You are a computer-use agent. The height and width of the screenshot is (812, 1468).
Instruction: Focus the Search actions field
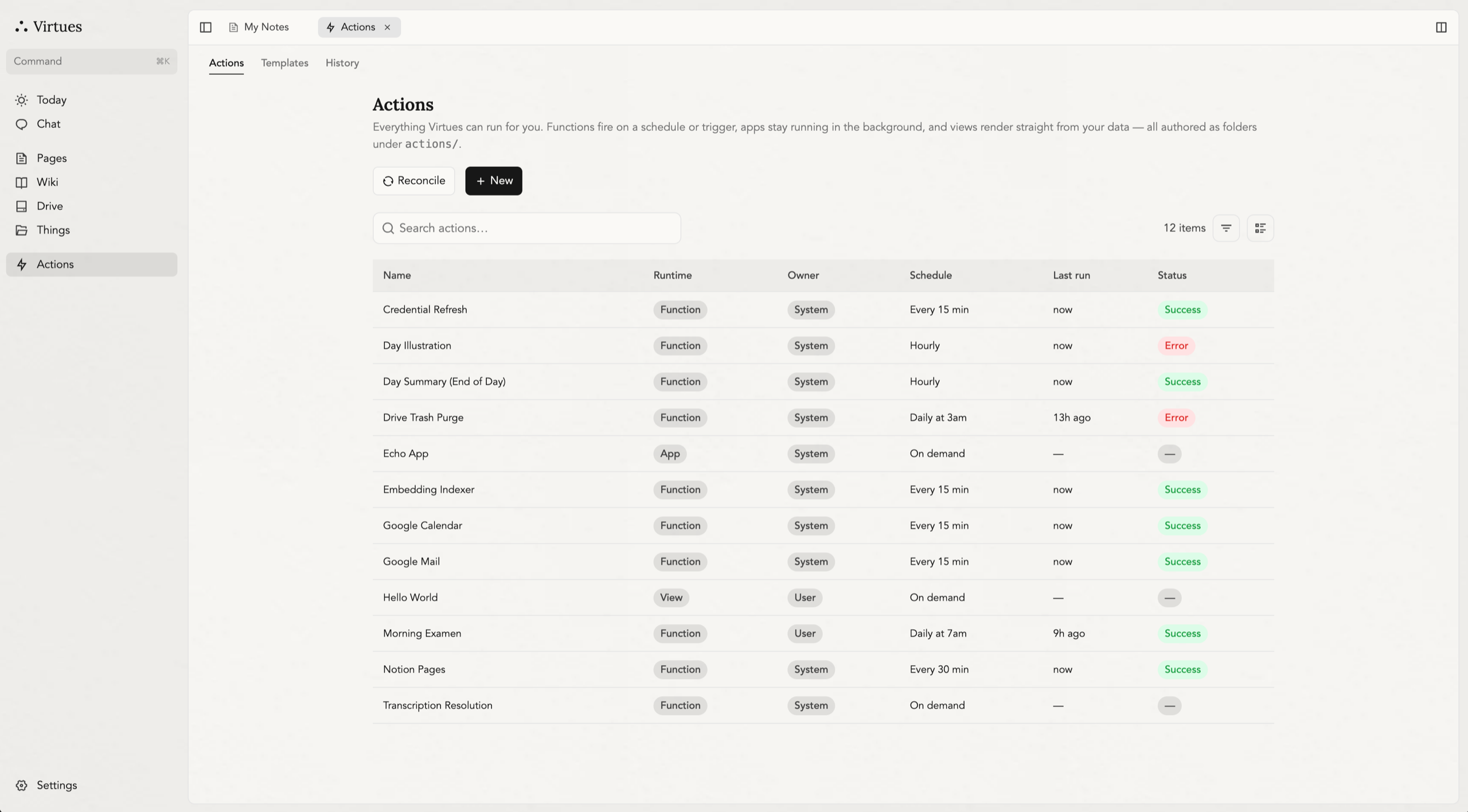tap(527, 228)
